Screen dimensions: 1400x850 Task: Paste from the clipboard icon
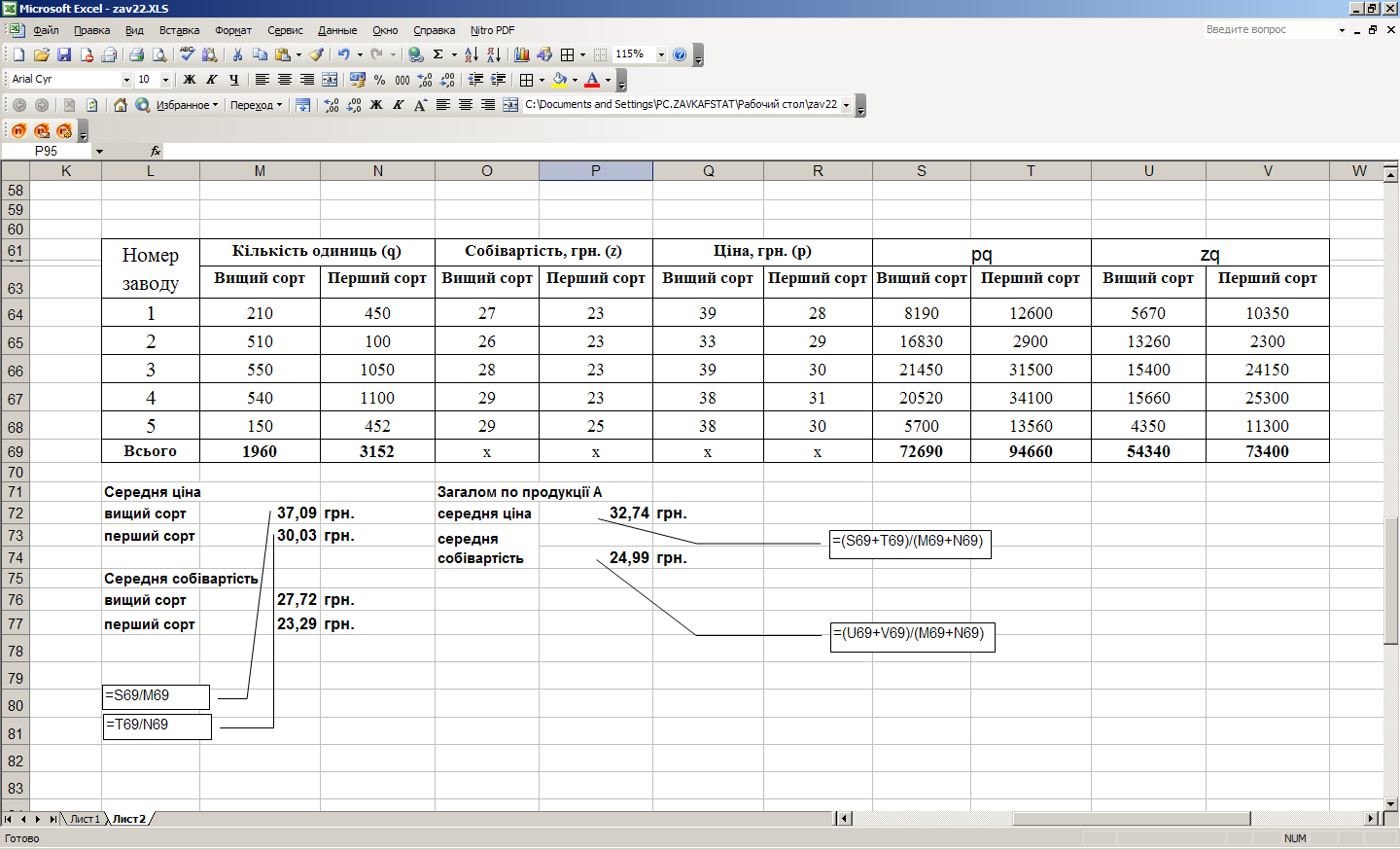tap(283, 54)
